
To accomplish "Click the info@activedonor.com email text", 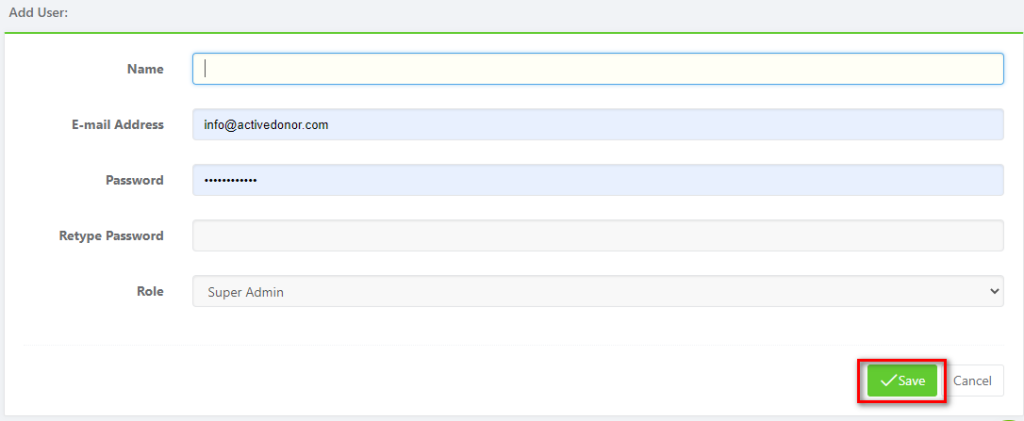I will (x=266, y=125).
